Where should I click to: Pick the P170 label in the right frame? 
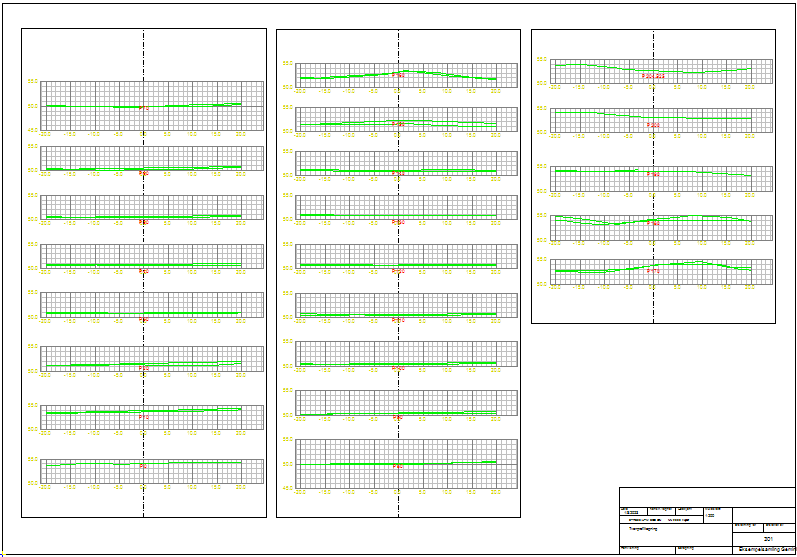653,271
